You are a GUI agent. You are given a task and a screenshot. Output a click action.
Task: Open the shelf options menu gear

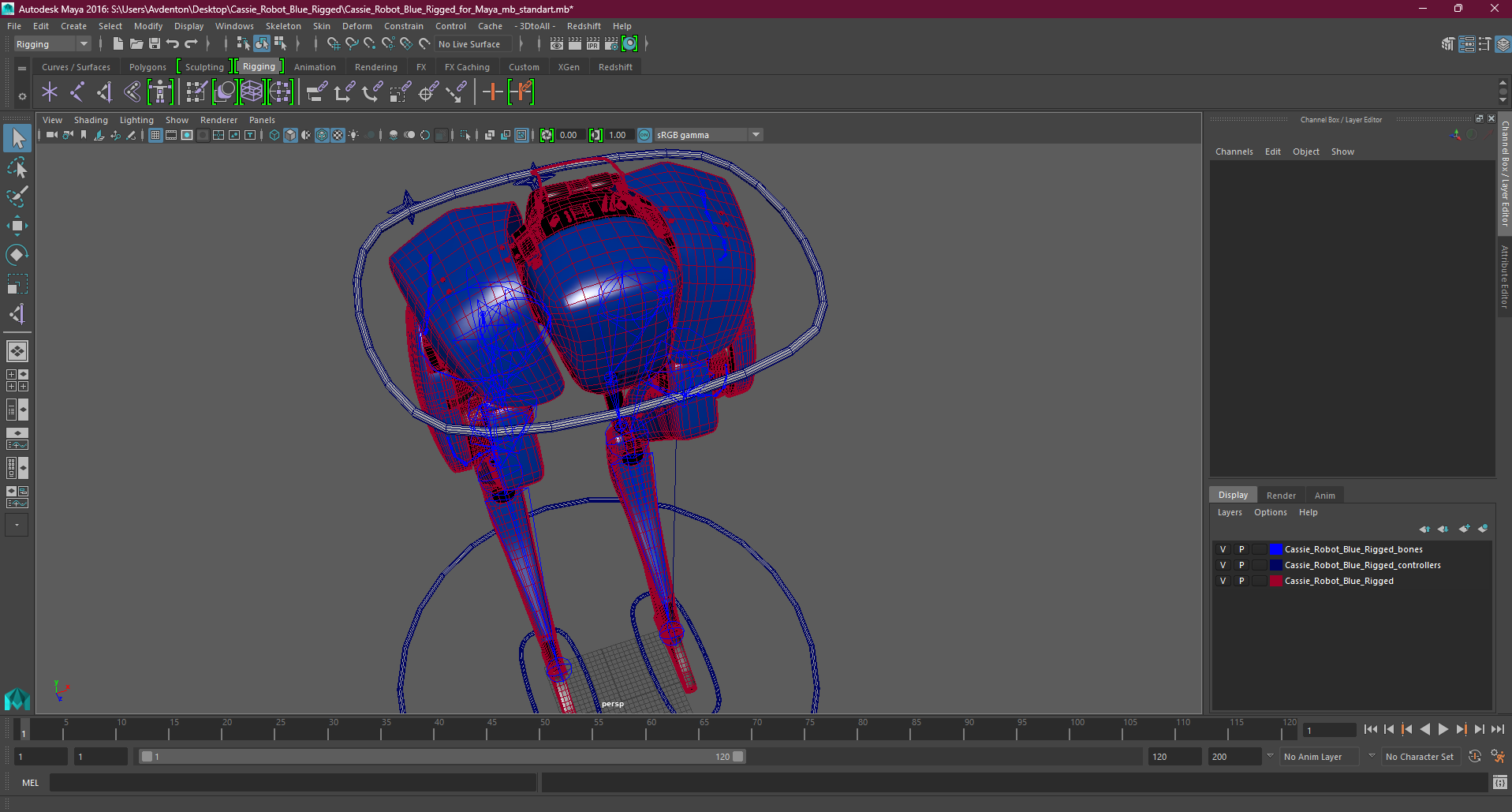tap(22, 96)
